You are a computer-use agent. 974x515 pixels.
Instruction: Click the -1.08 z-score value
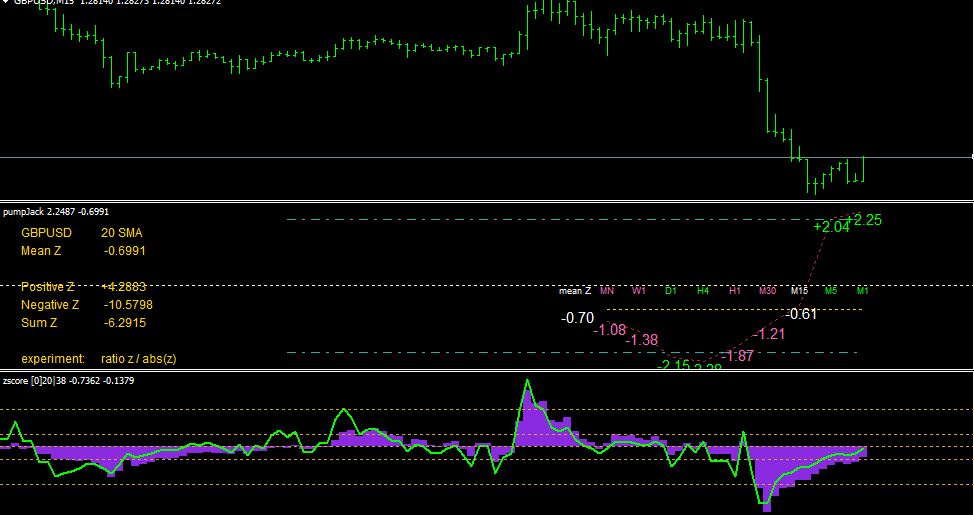[609, 330]
